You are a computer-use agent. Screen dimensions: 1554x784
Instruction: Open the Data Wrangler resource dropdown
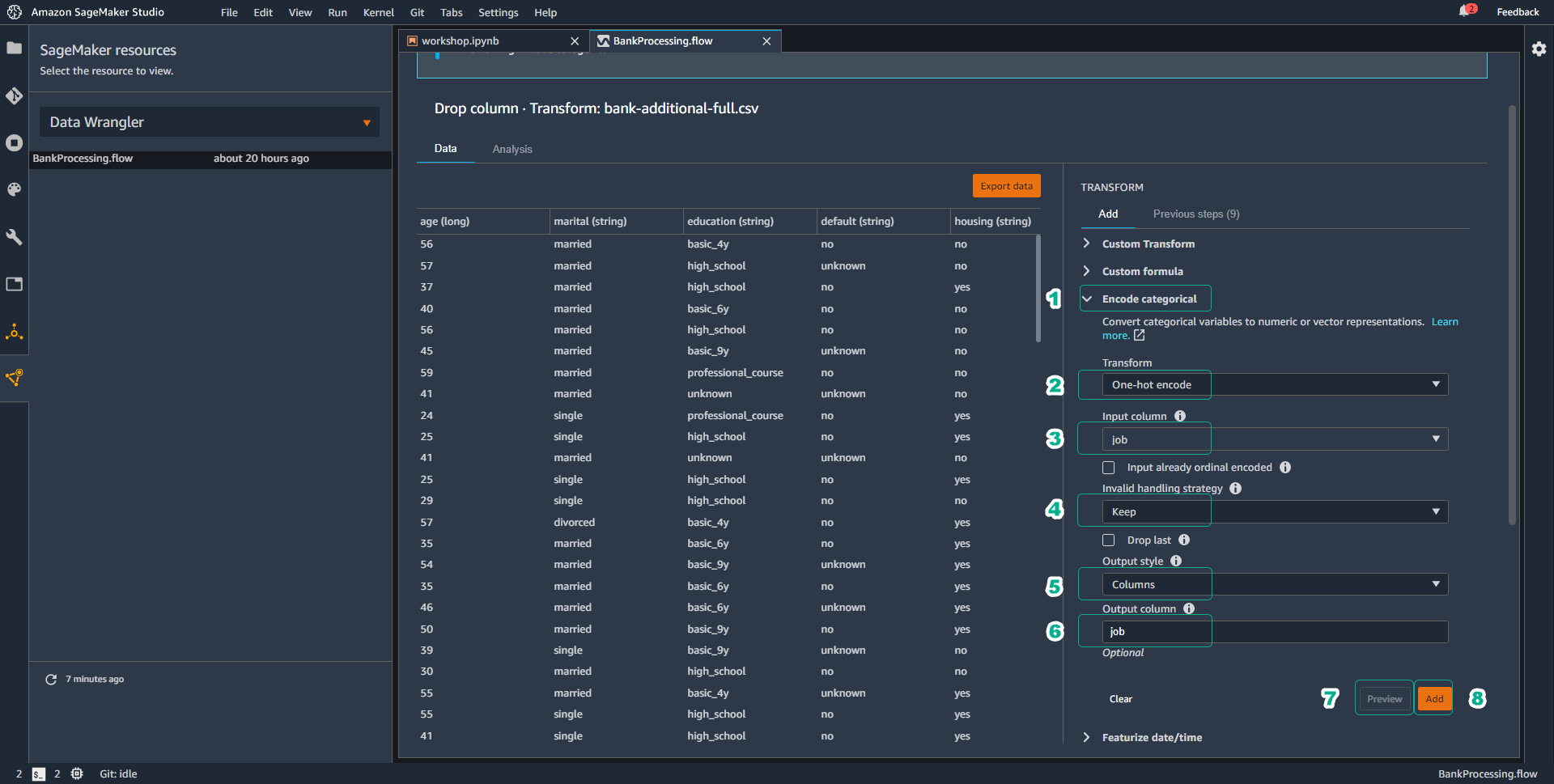point(210,122)
